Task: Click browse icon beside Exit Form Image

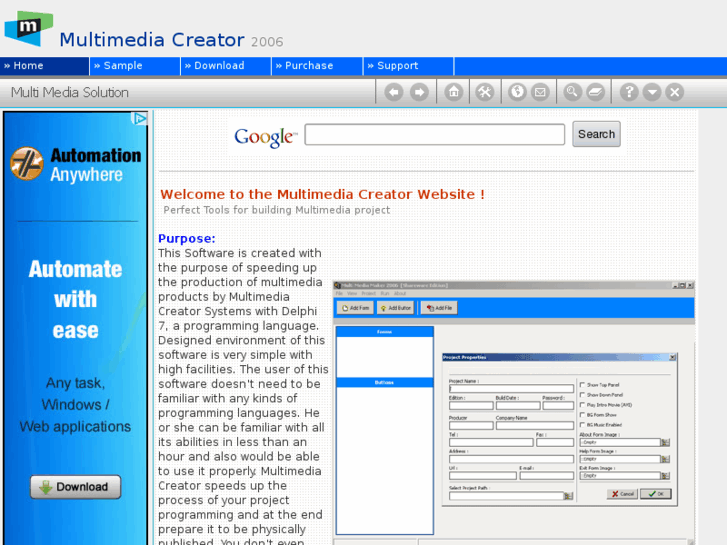Action: [x=665, y=476]
